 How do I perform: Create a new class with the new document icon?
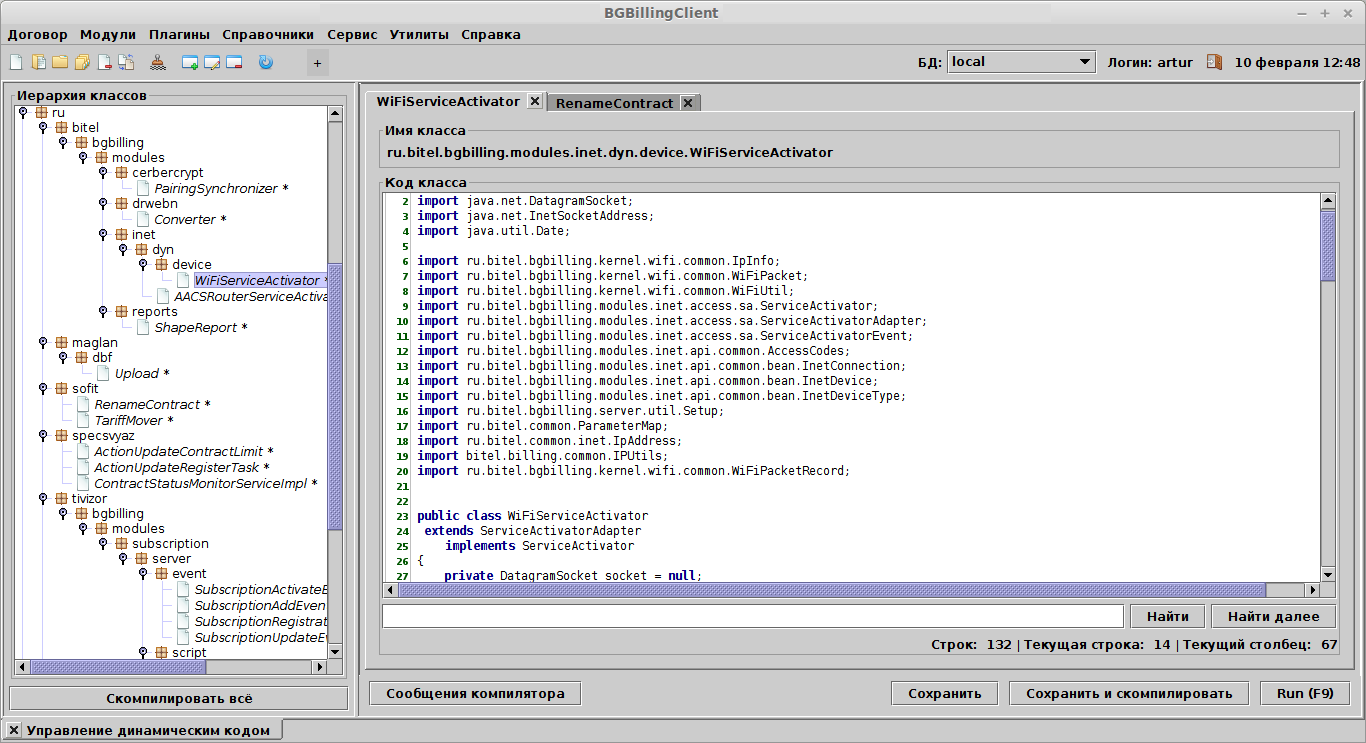pos(15,62)
